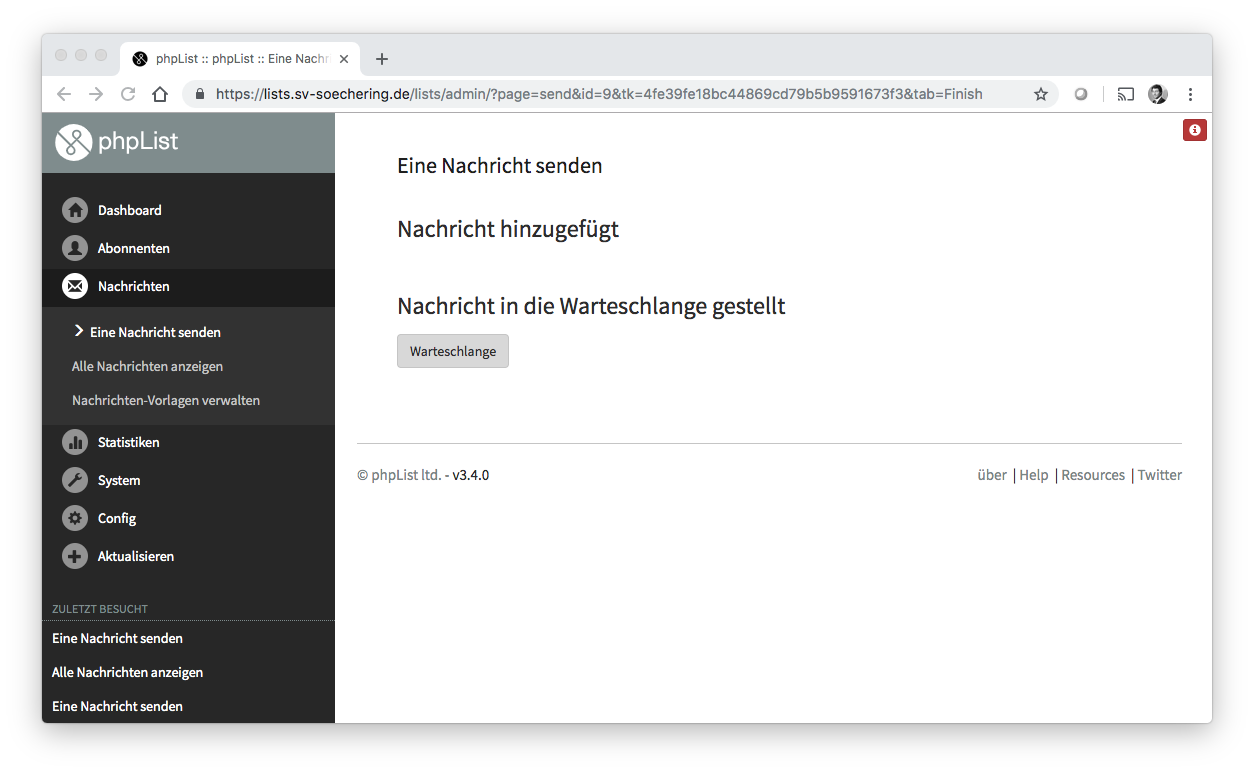Collapse the 'Eine Nachricht senden' chevron in submenu
This screenshot has height=773, width=1254.
[x=79, y=331]
